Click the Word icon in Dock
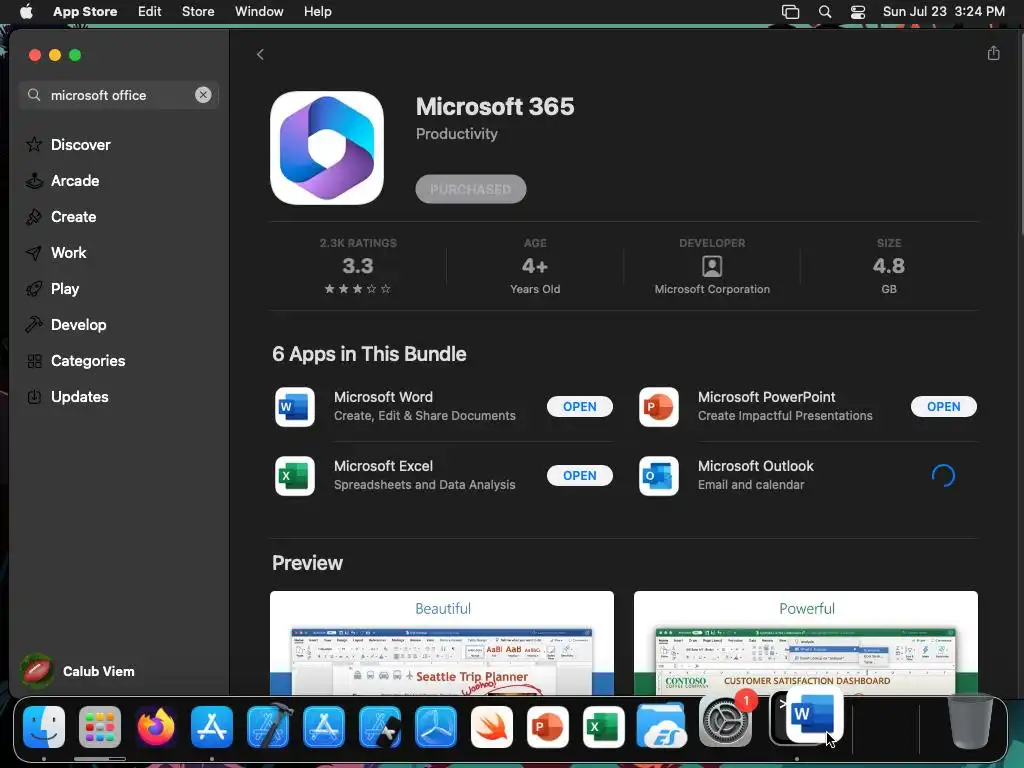This screenshot has width=1024, height=768. tap(814, 716)
